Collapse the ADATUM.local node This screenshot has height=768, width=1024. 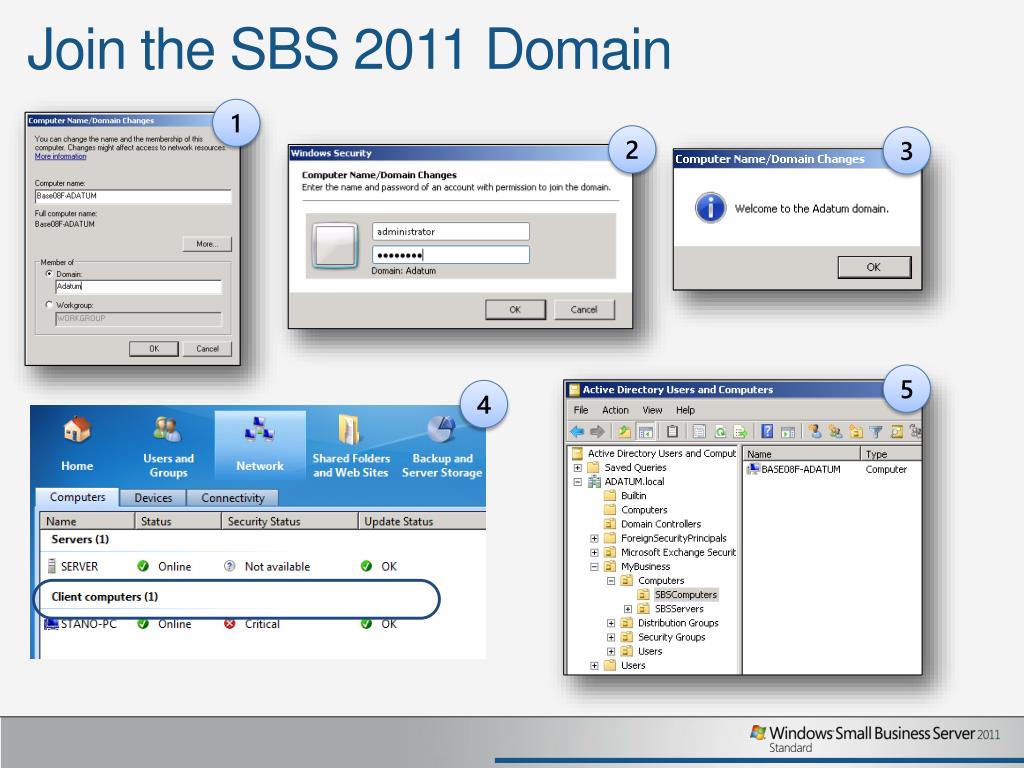coord(577,482)
